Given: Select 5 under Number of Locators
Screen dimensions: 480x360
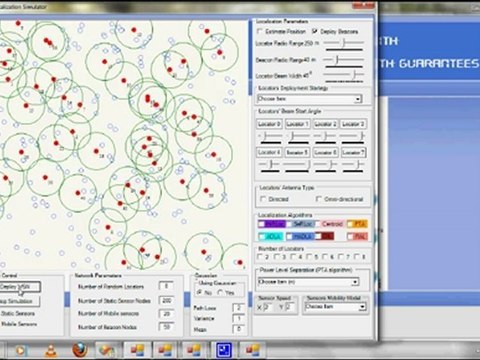Looking at the screenshot, I should (x=309, y=257).
